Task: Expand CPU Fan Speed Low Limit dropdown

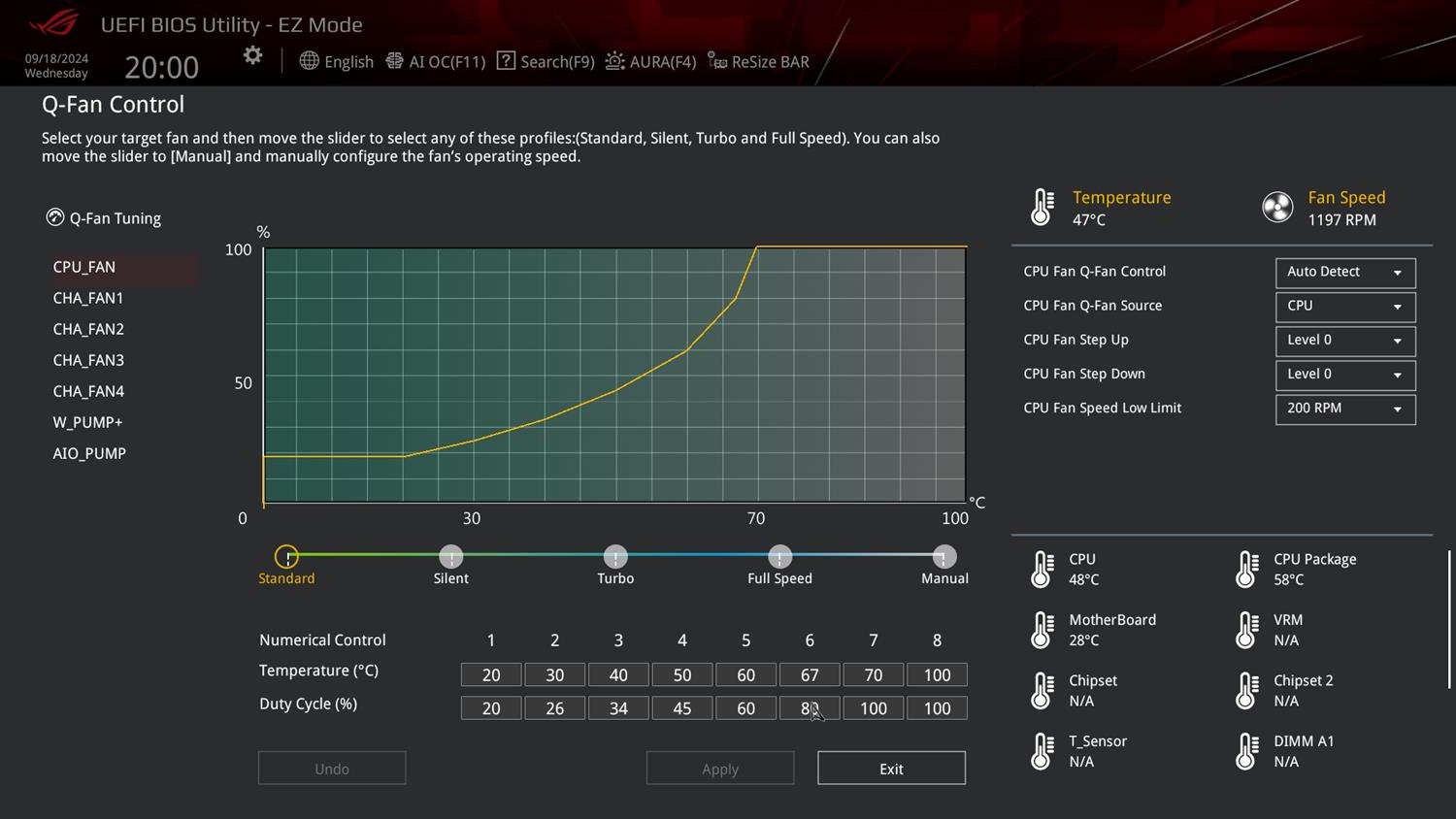Action: (1344, 409)
